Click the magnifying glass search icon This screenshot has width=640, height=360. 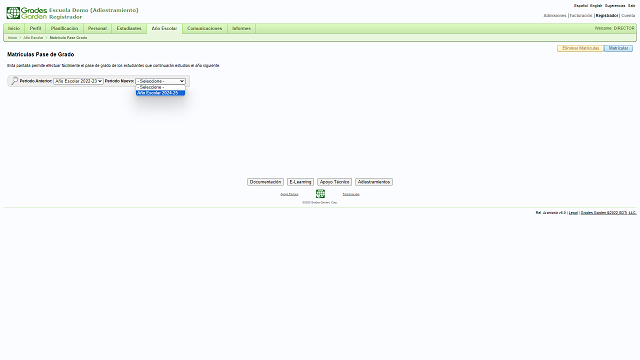[x=14, y=81]
